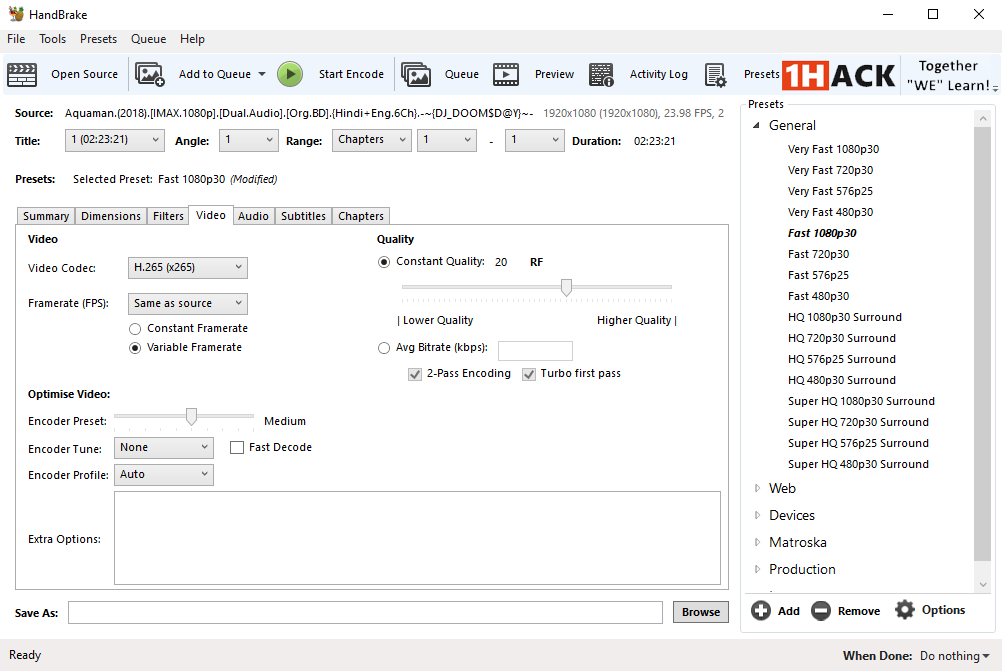1002x671 pixels.
Task: Select the Constant Framerate radio button
Action: [x=135, y=328]
